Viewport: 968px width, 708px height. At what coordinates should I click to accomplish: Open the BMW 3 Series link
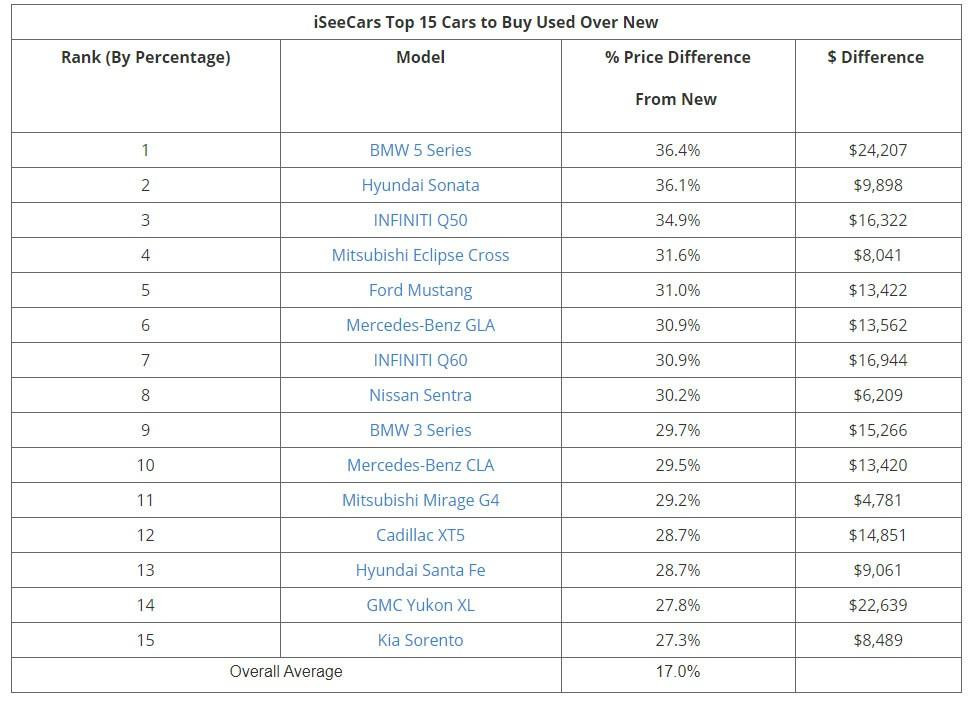(420, 430)
